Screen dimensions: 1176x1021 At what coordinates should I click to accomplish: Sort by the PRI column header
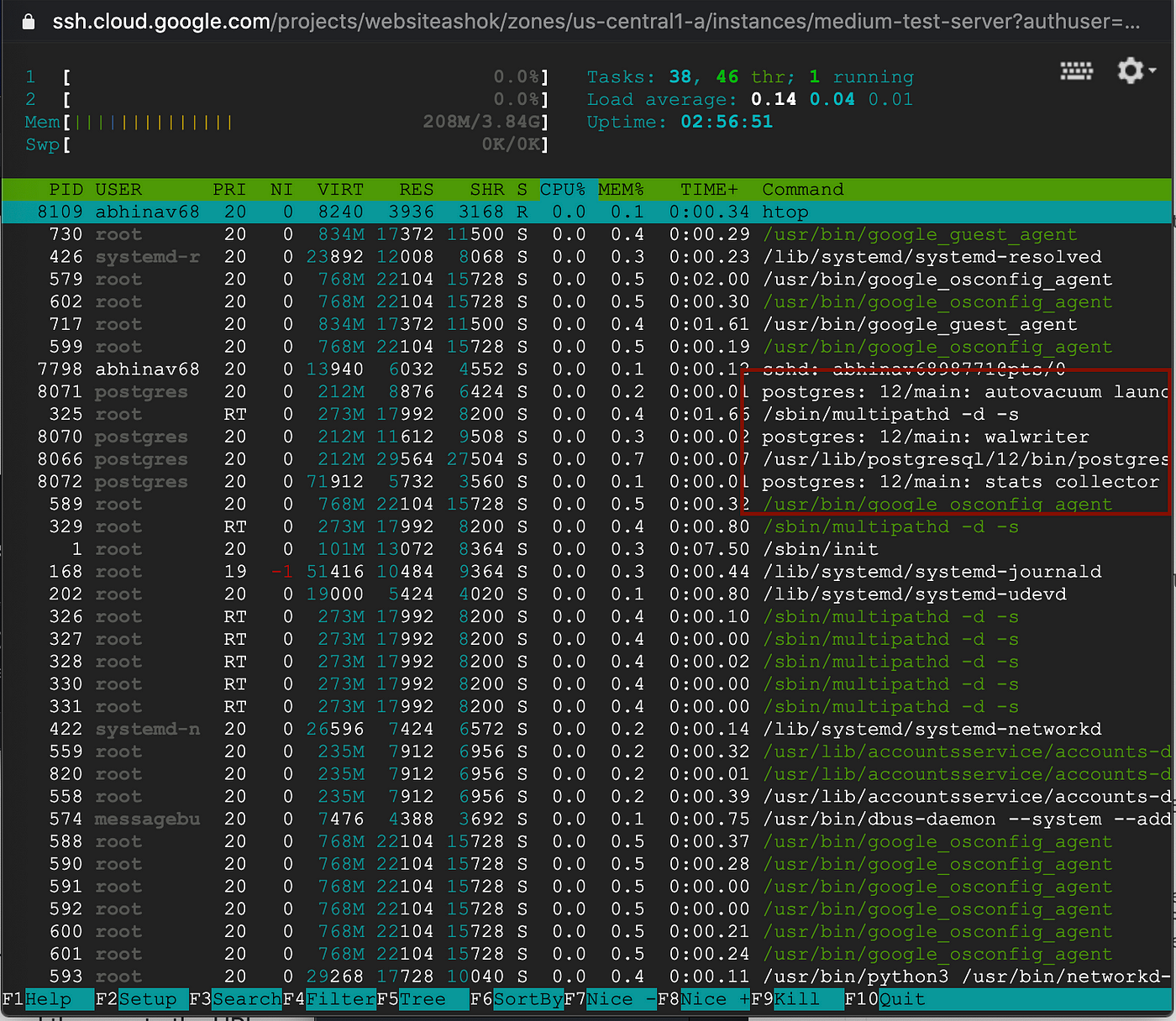coord(229,190)
